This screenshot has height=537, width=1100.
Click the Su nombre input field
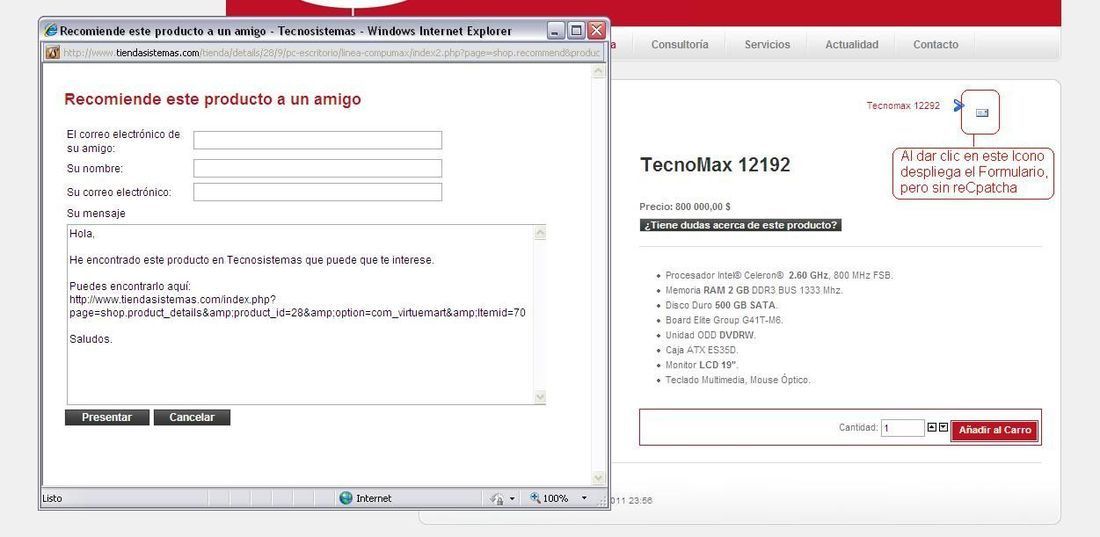tap(318, 168)
